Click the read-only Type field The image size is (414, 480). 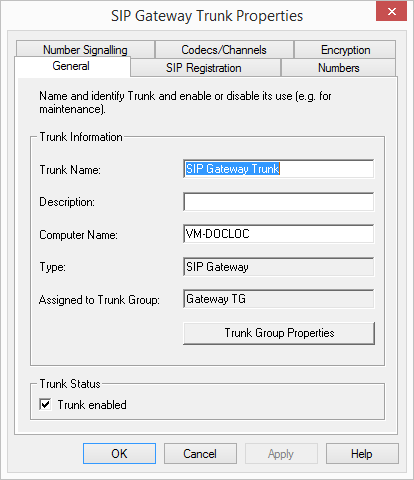pos(278,267)
